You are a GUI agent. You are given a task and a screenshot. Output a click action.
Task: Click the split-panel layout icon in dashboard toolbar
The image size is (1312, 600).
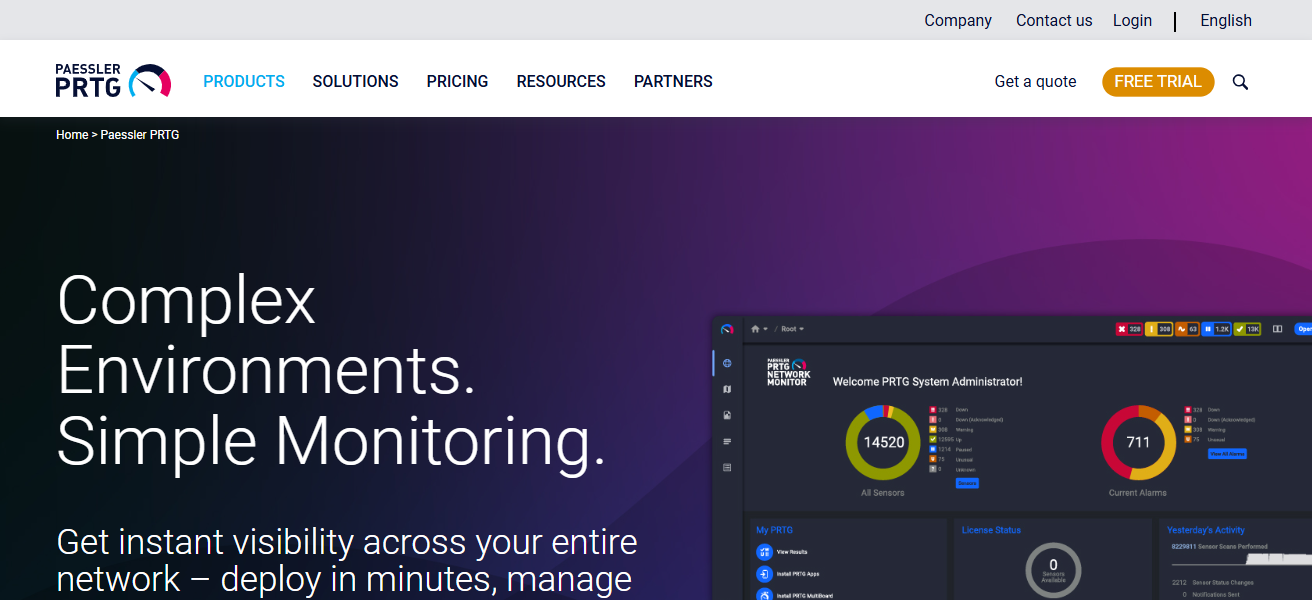pyautogui.click(x=1277, y=329)
